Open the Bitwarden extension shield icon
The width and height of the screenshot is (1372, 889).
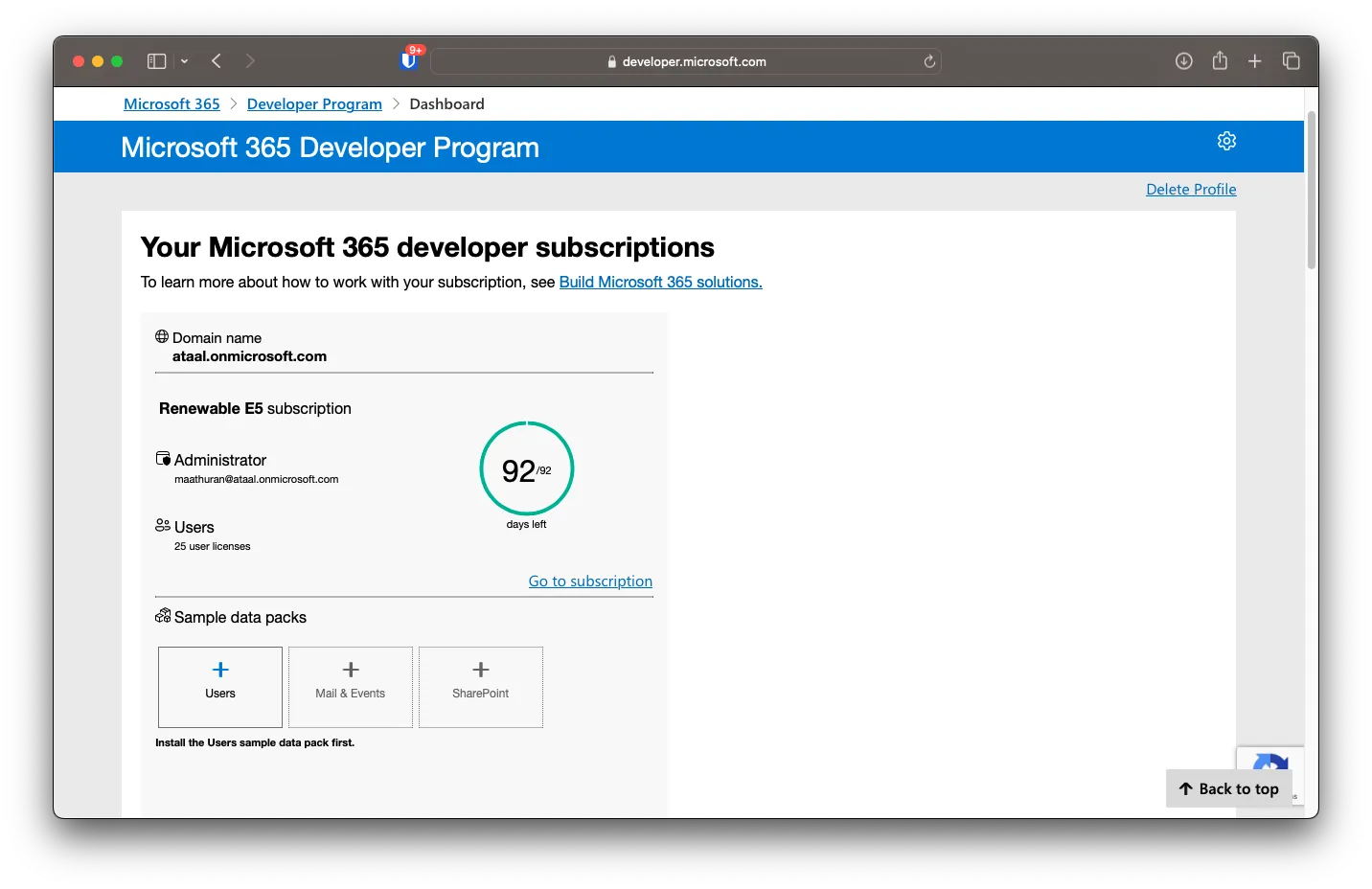pos(409,60)
